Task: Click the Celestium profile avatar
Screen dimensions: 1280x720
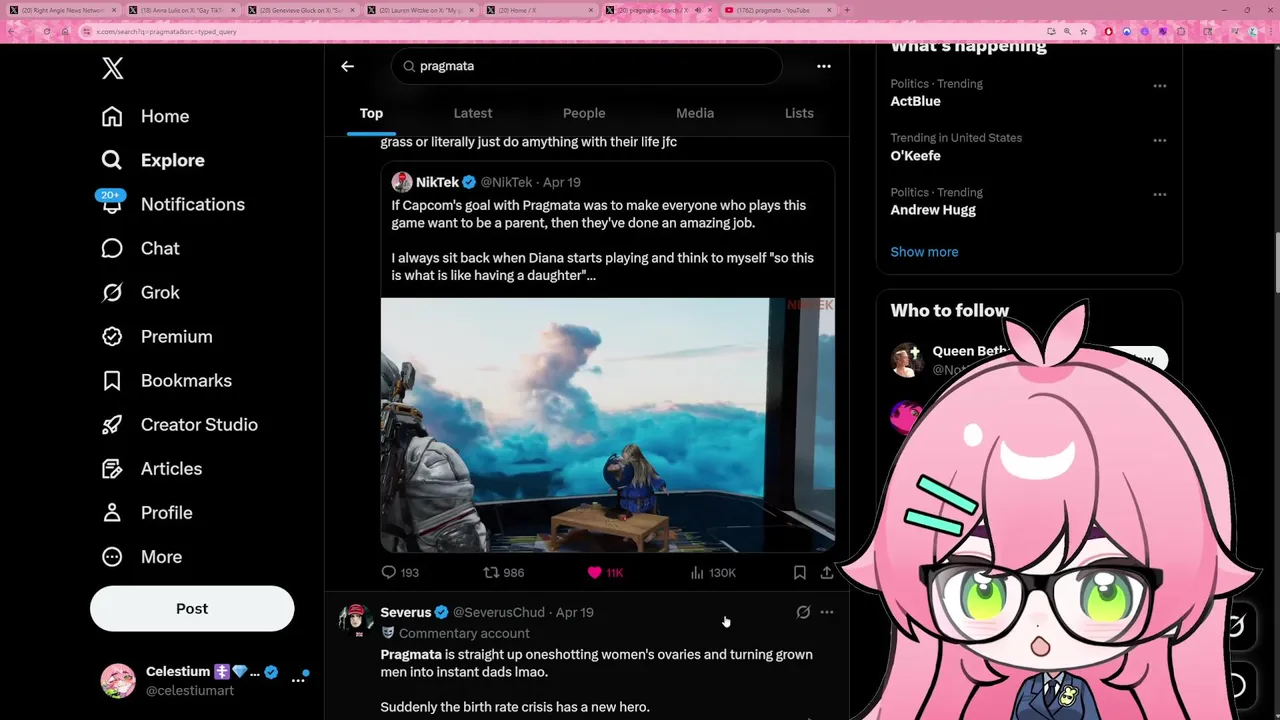Action: click(118, 680)
